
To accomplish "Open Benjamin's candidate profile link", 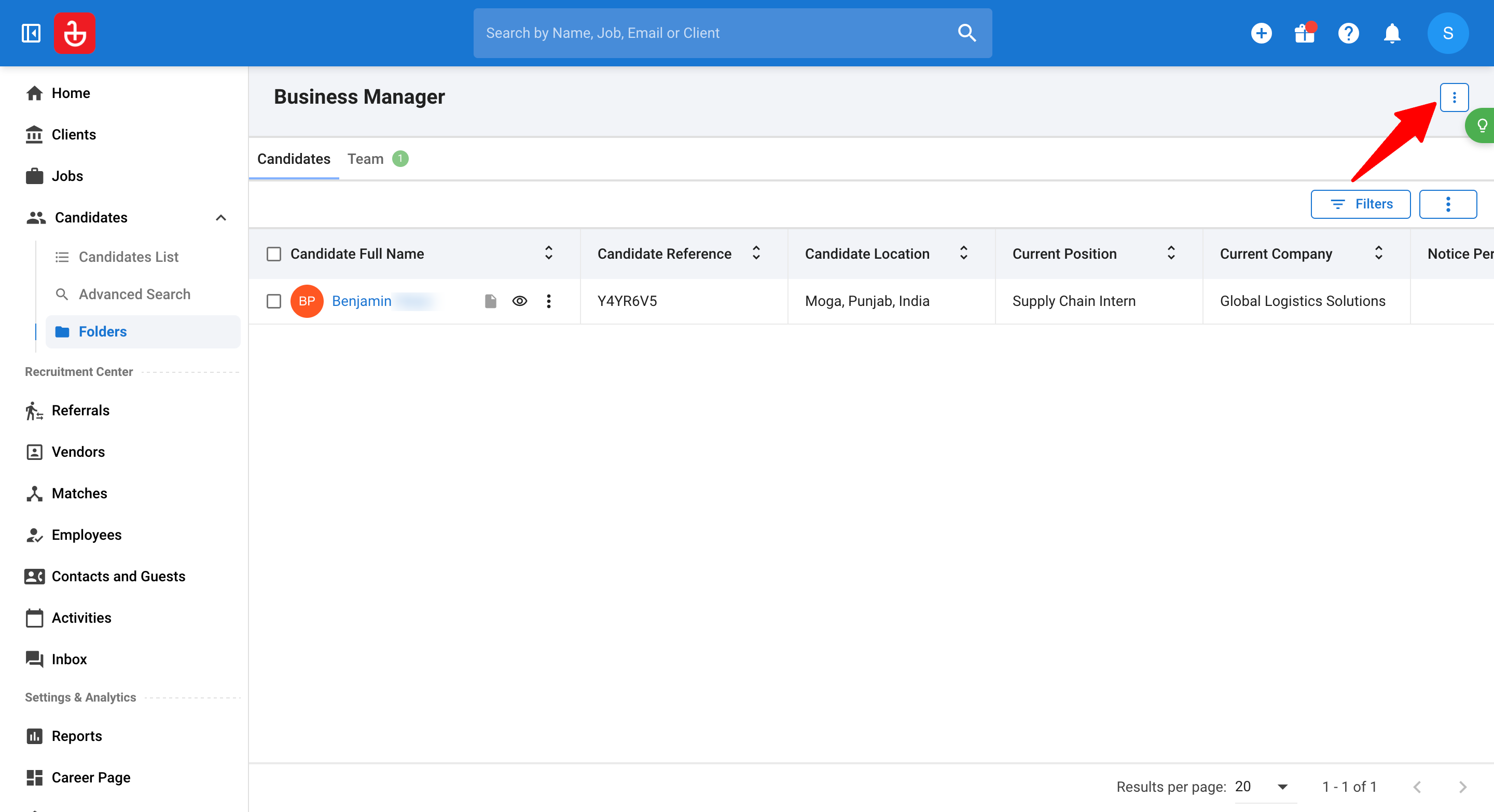I will coord(362,301).
